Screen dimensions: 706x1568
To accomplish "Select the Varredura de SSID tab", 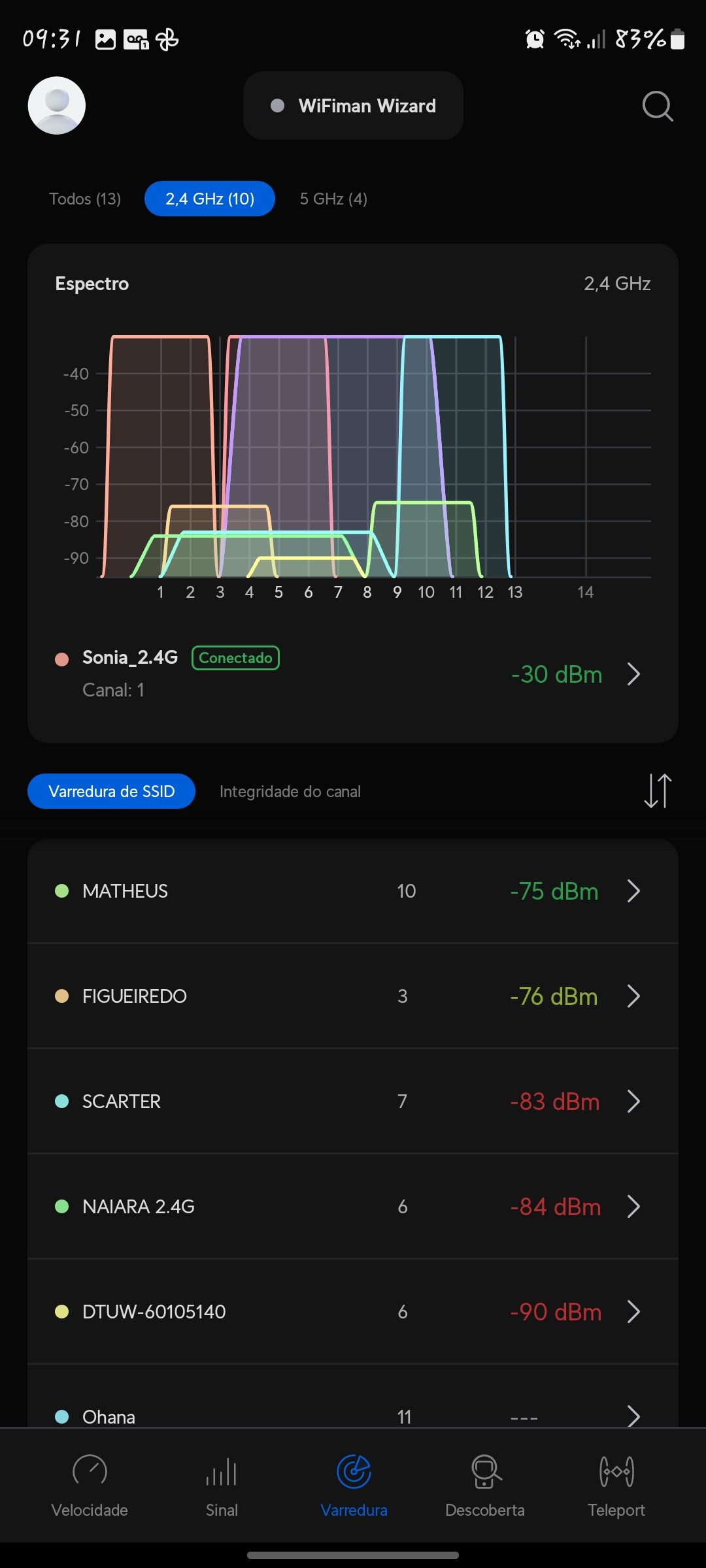I will [x=111, y=791].
